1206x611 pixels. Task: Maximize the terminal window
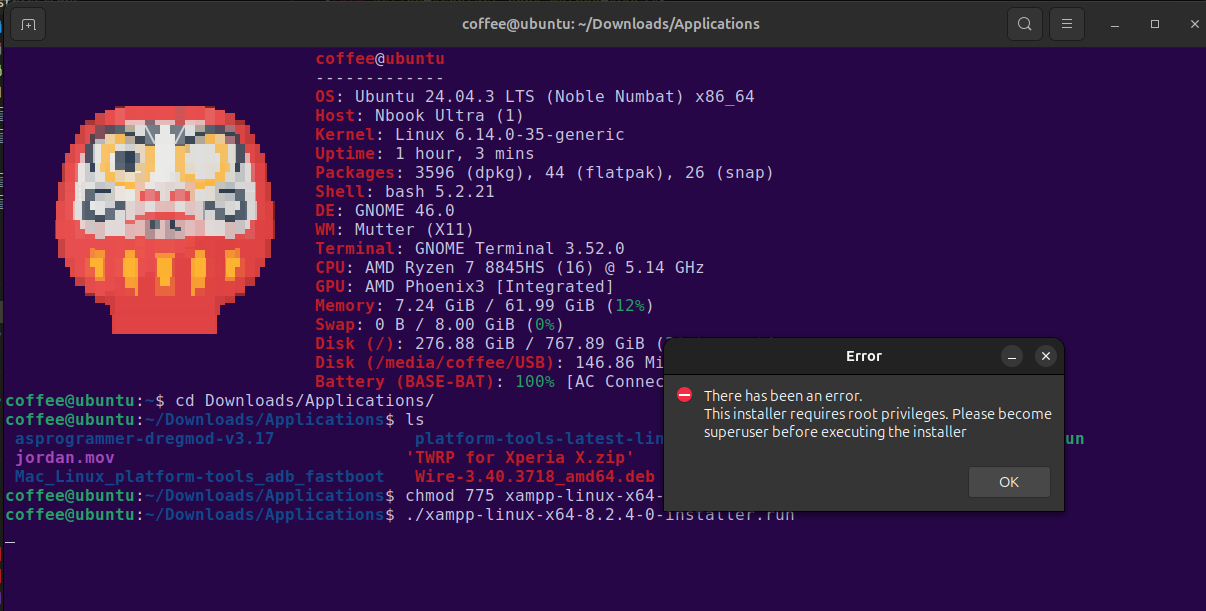point(1155,24)
